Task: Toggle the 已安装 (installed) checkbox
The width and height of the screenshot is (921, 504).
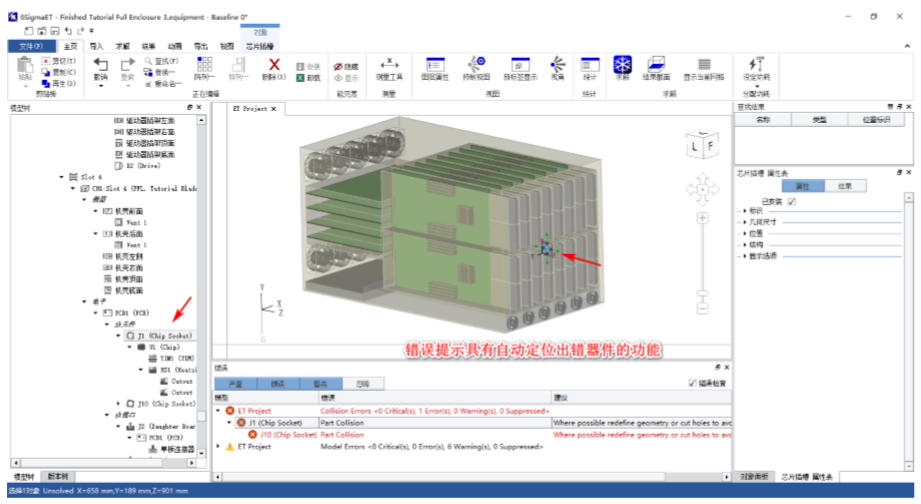Action: tap(792, 201)
